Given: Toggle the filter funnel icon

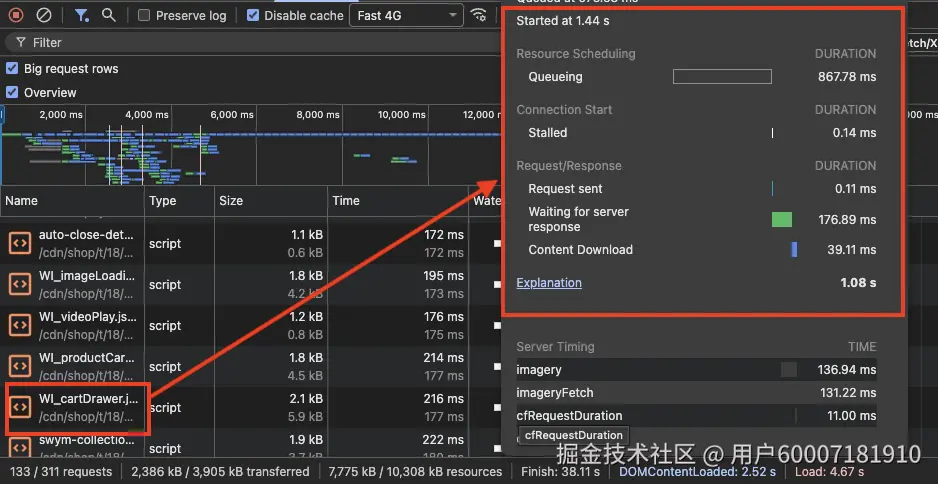Looking at the screenshot, I should 81,16.
